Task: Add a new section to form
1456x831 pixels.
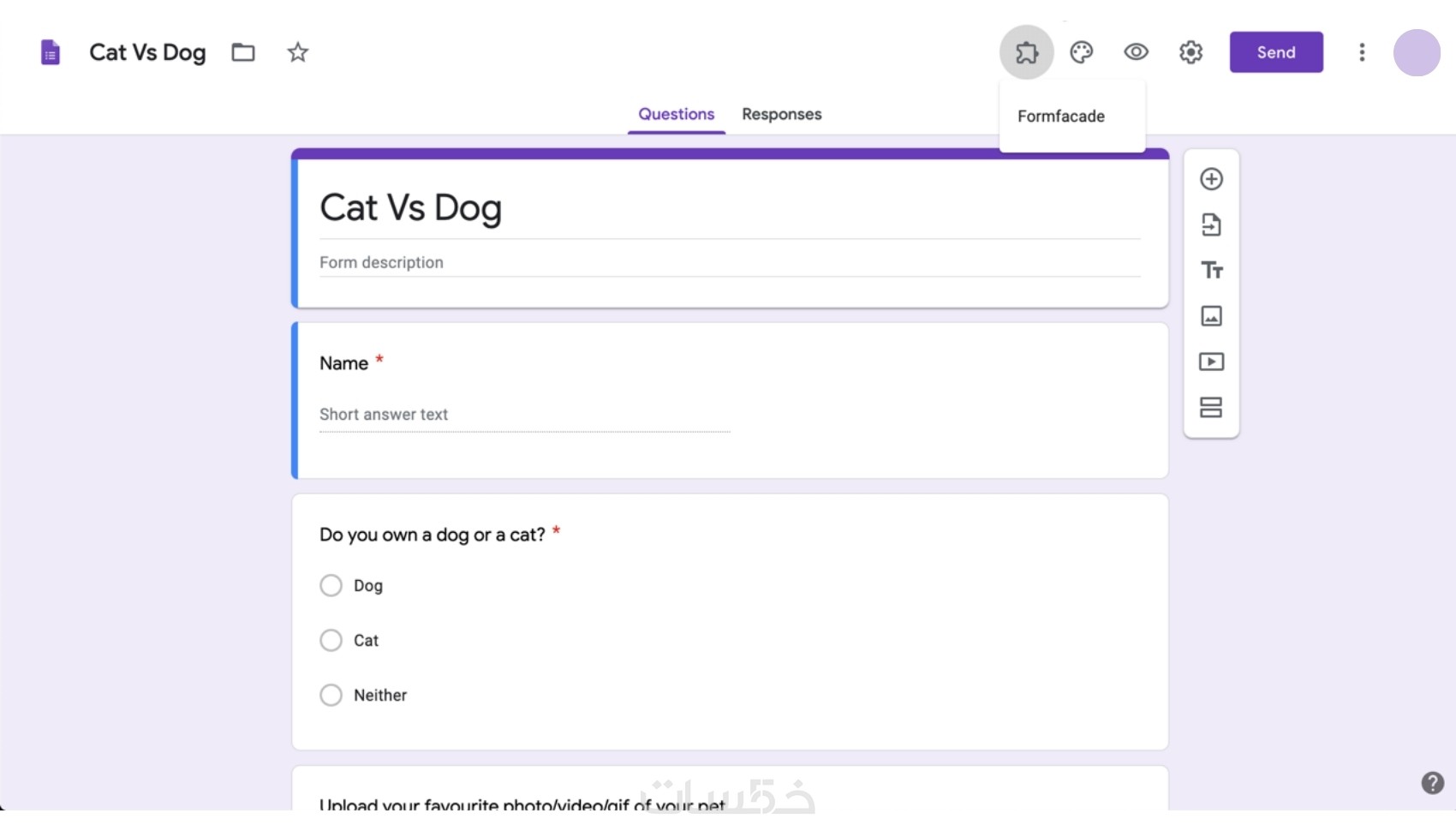Action: tap(1211, 407)
